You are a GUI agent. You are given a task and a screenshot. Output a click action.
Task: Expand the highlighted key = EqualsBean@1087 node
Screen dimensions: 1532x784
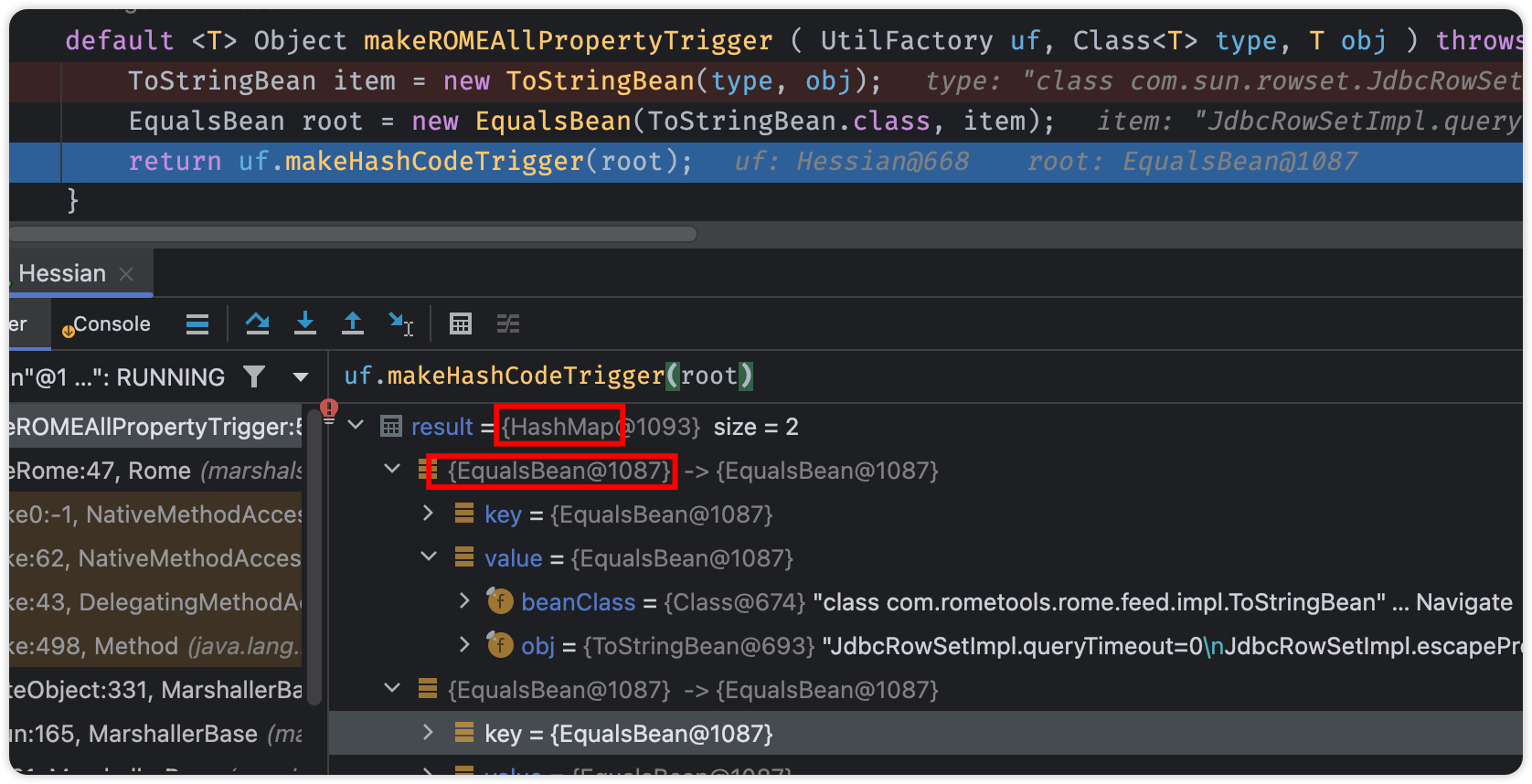[x=428, y=733]
